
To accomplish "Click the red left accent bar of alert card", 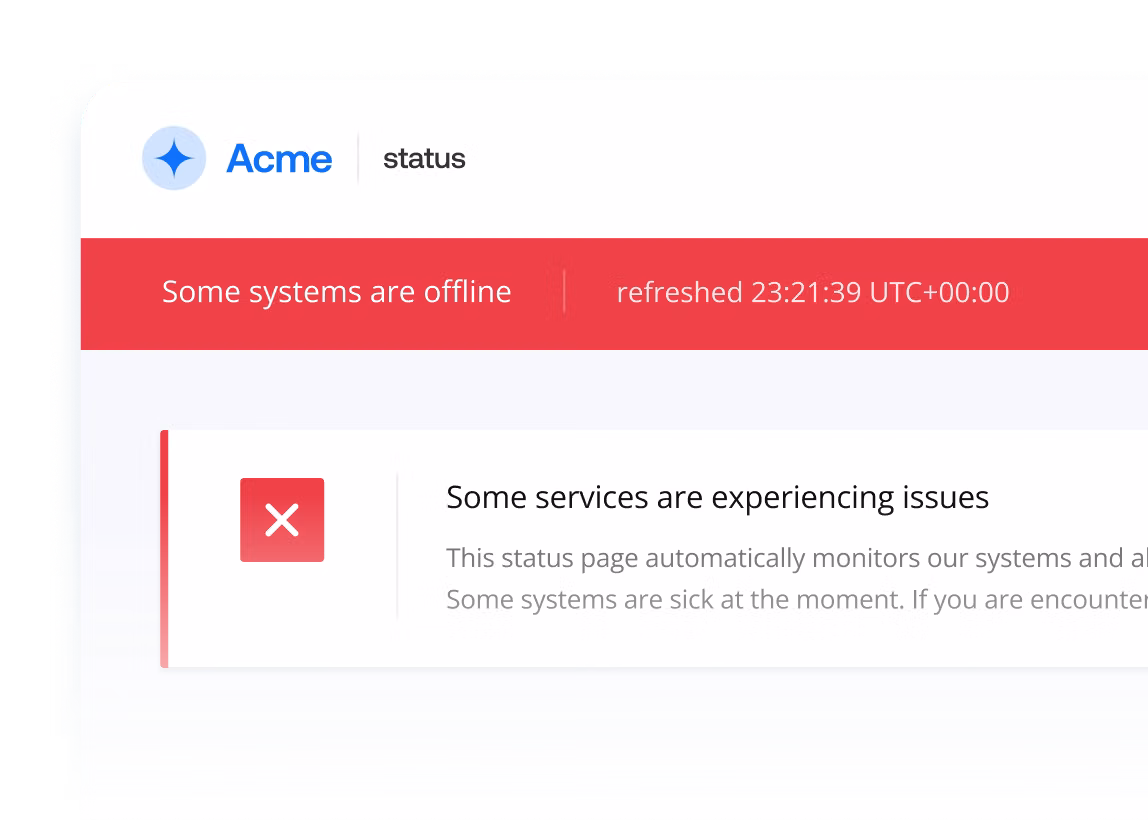I will 164,548.
